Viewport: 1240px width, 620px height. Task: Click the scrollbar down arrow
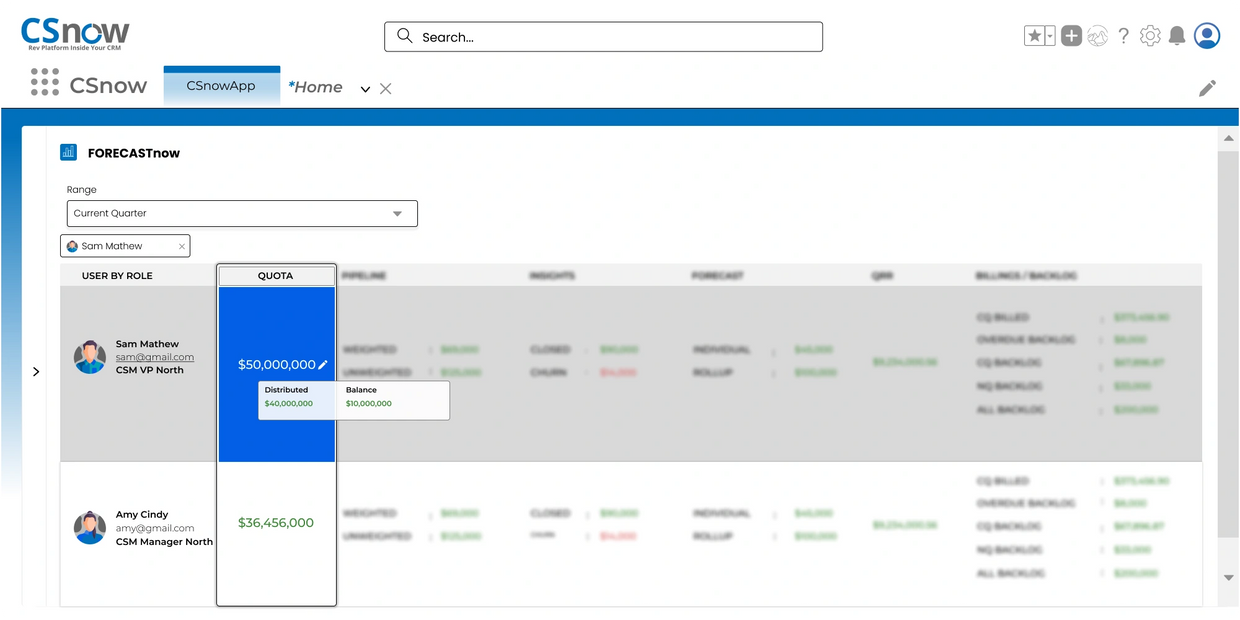point(1228,578)
